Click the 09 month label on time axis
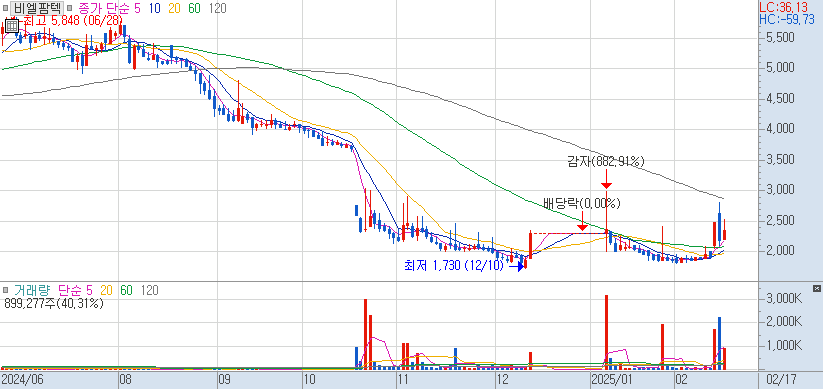 [225, 379]
